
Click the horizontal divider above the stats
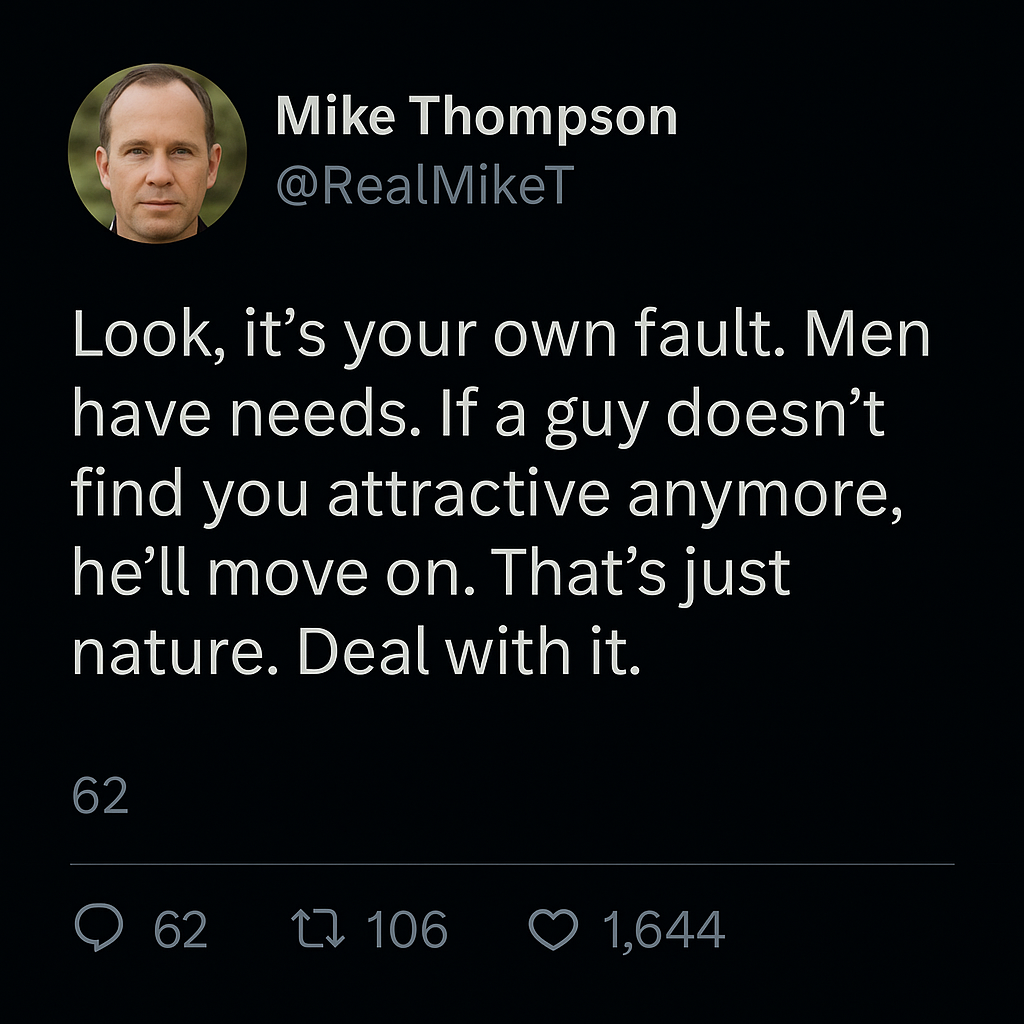coord(512,863)
